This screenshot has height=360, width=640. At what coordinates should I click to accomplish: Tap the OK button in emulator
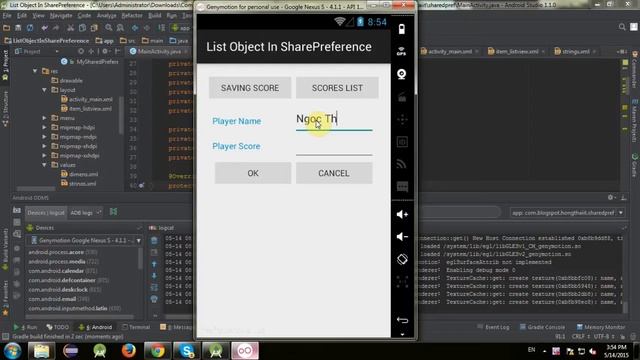[253, 173]
